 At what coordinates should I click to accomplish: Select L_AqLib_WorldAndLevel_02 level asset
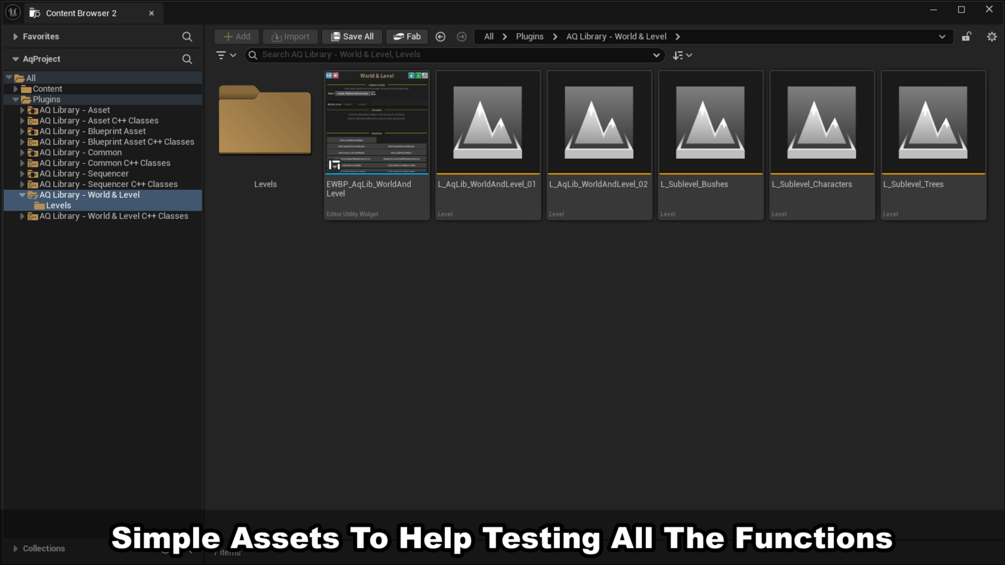click(x=599, y=145)
